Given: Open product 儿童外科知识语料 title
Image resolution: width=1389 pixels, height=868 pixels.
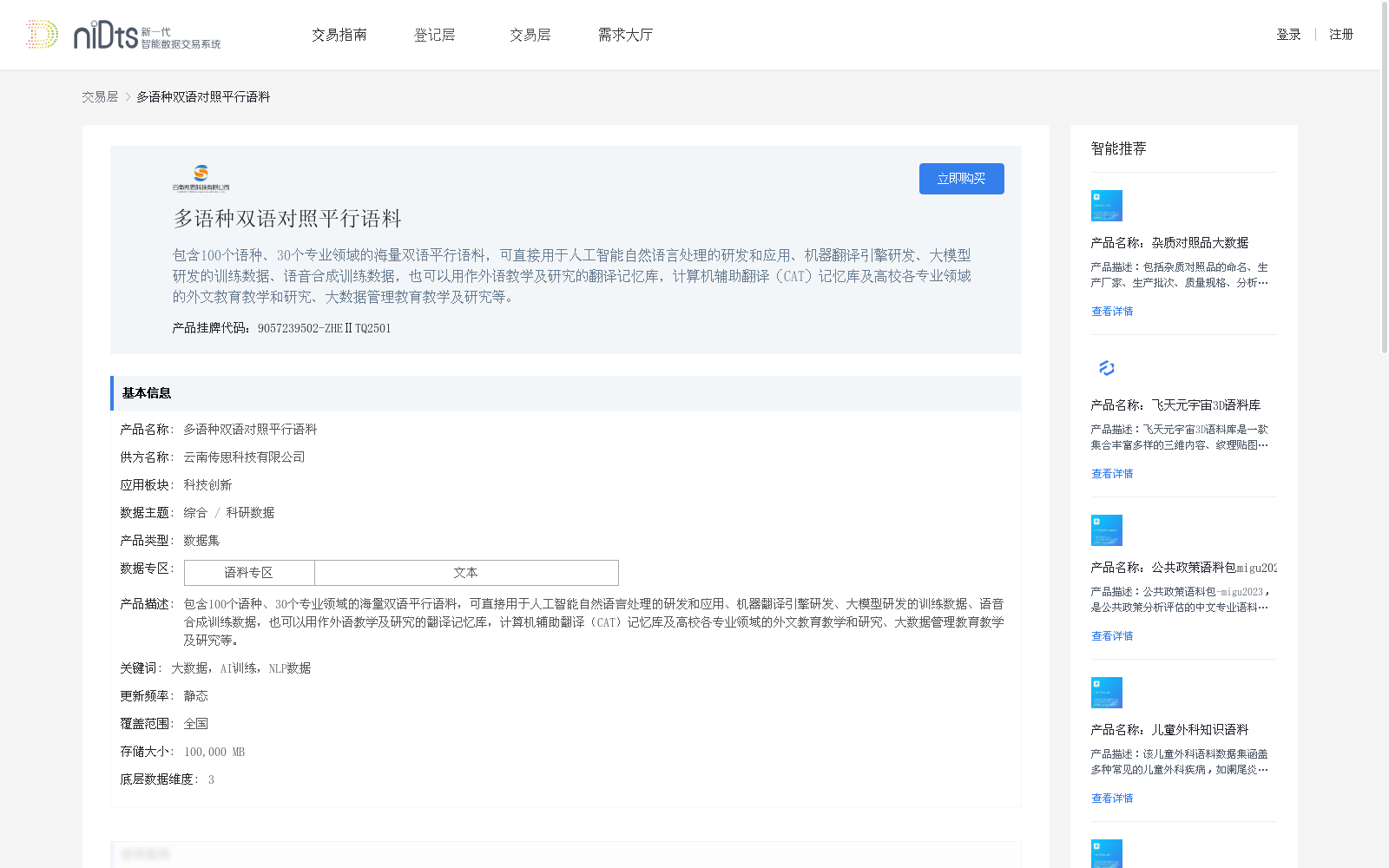Looking at the screenshot, I should 1169,730.
